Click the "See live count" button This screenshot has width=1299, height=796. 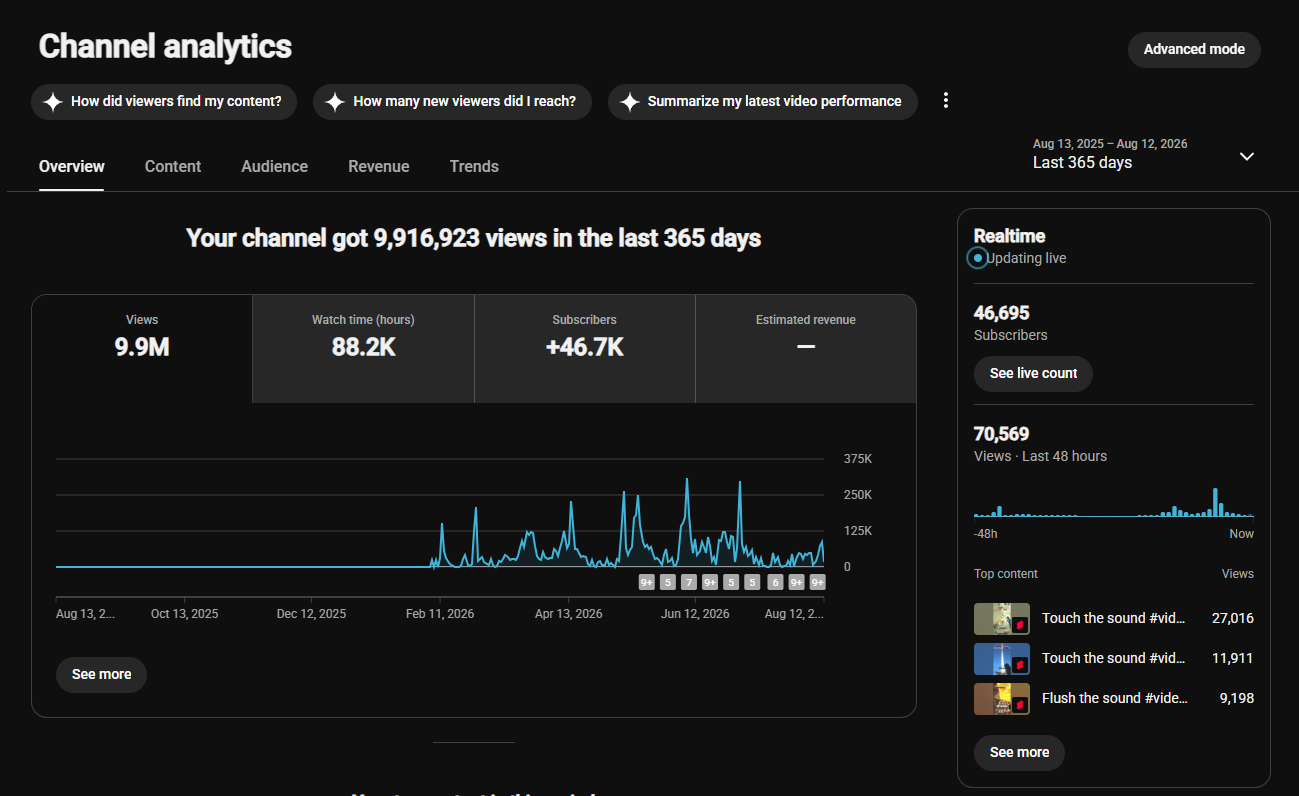[1034, 373]
